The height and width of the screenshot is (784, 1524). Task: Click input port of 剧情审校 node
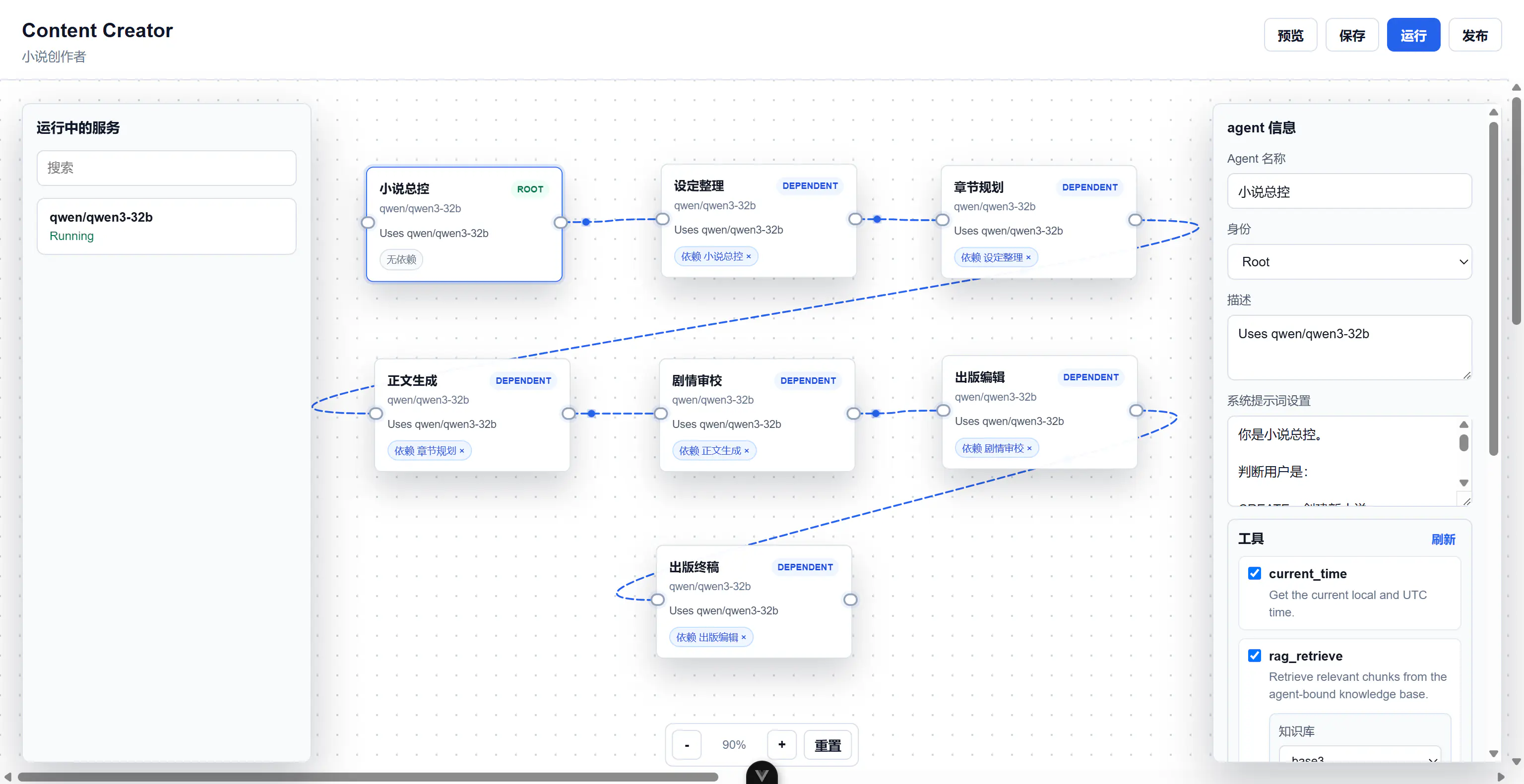click(x=661, y=414)
